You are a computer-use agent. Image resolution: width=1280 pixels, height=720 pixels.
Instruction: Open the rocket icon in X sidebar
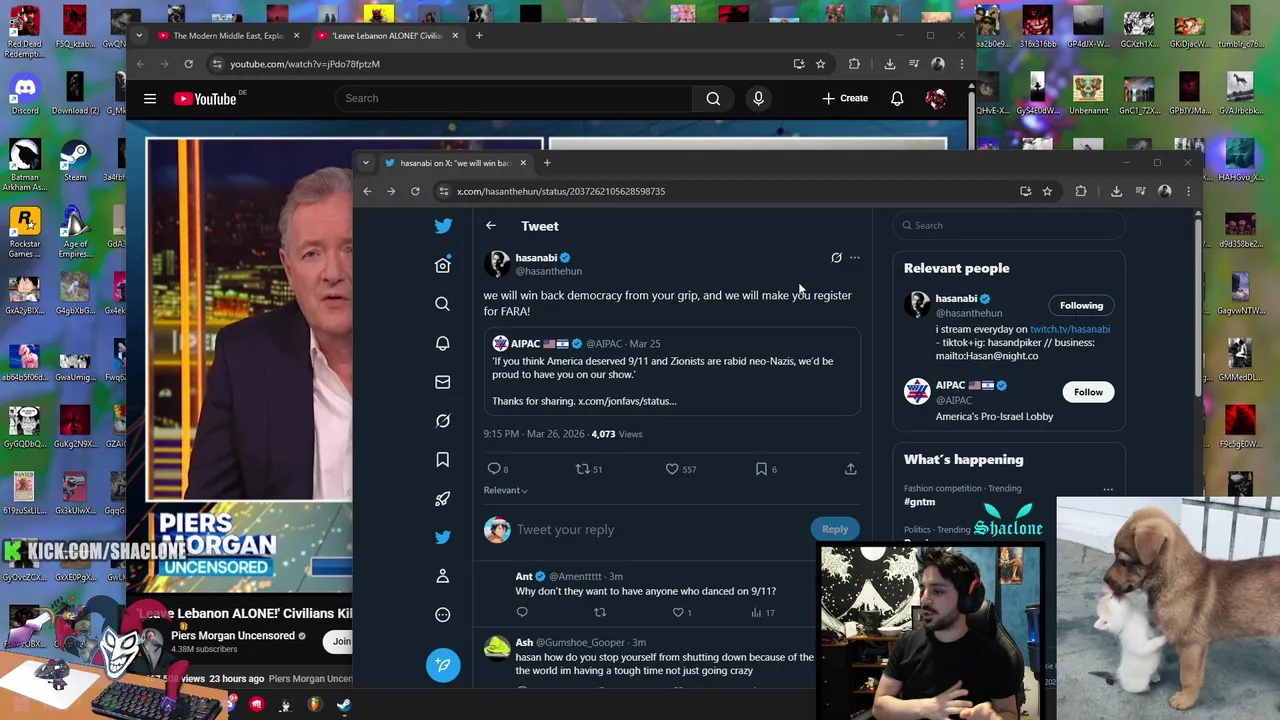[443, 499]
